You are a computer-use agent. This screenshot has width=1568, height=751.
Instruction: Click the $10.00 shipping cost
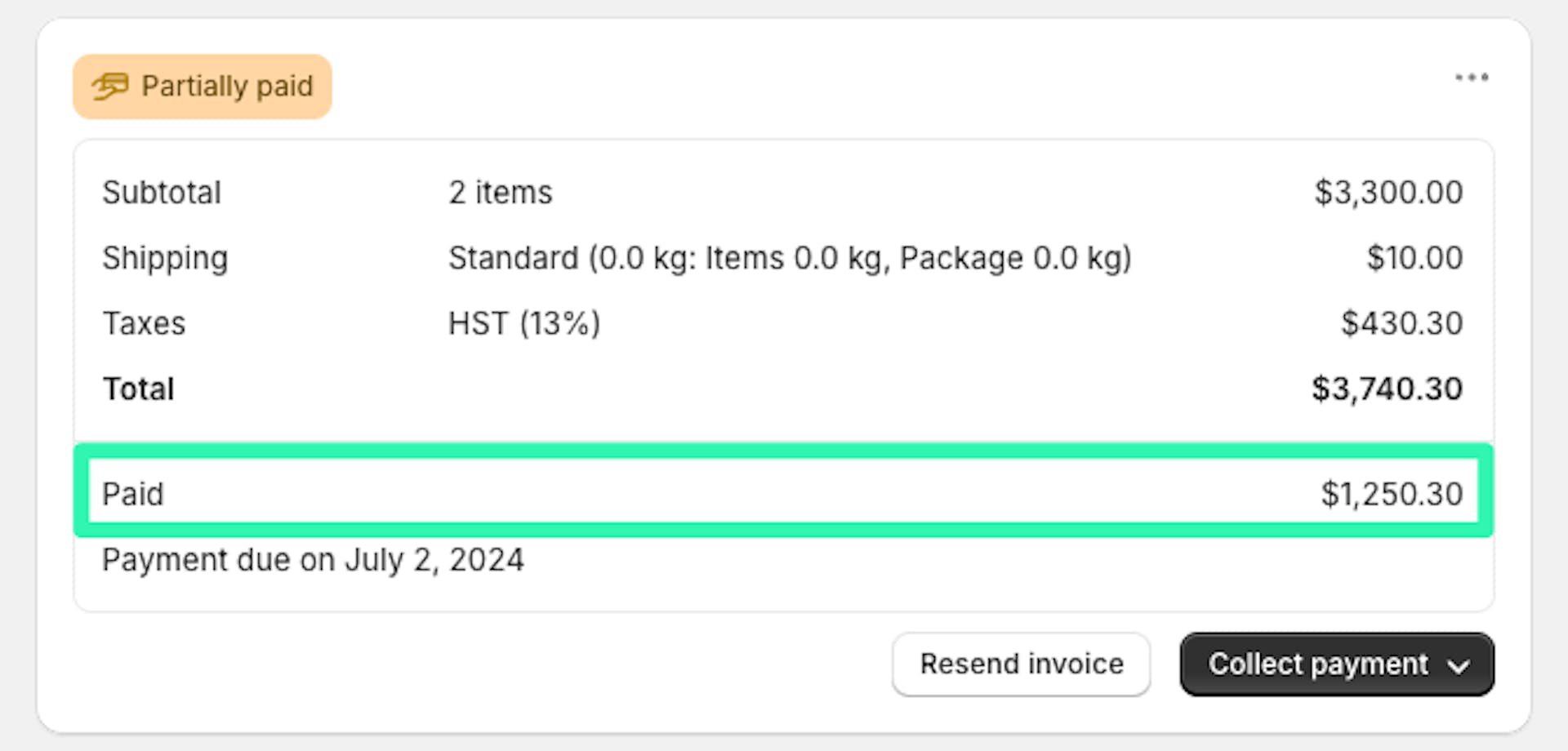1414,258
